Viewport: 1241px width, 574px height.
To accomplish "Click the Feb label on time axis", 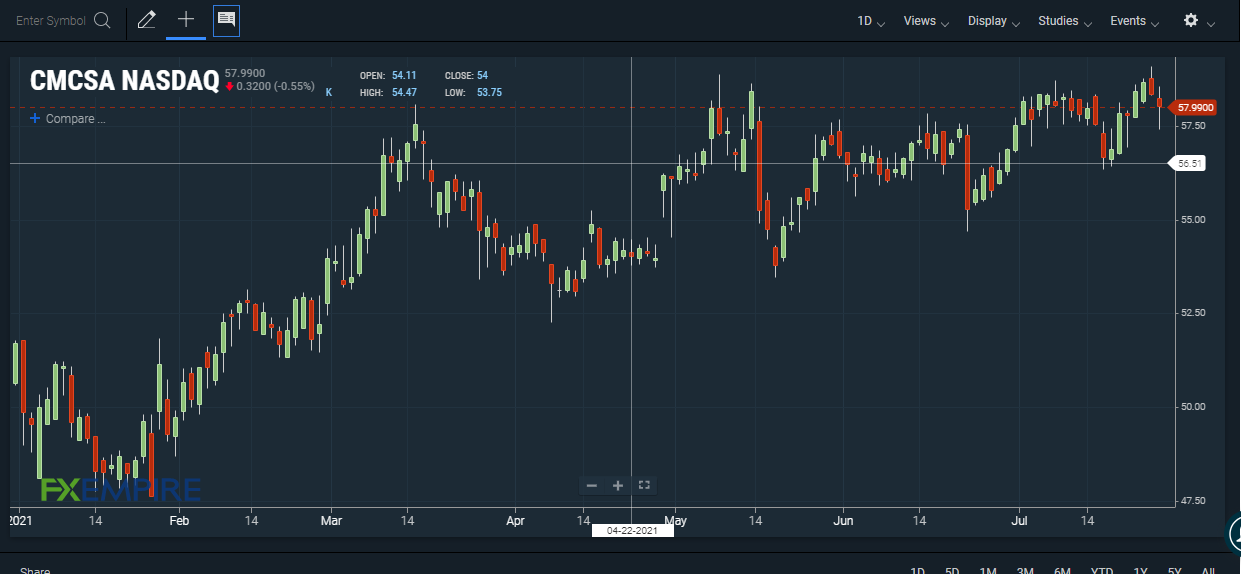I will (x=179, y=520).
